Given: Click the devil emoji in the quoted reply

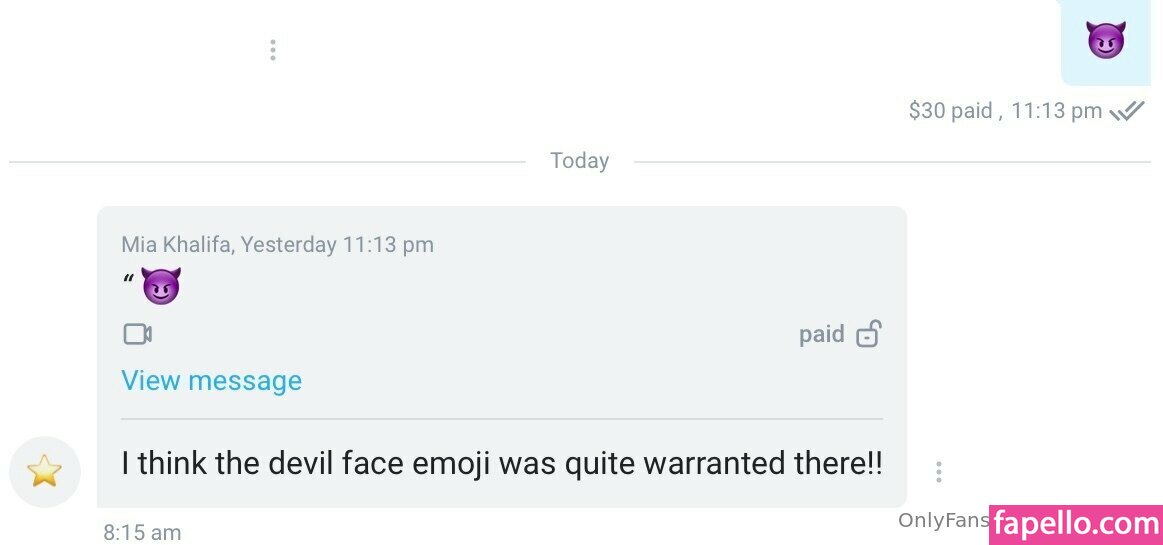Looking at the screenshot, I should tap(161, 287).
